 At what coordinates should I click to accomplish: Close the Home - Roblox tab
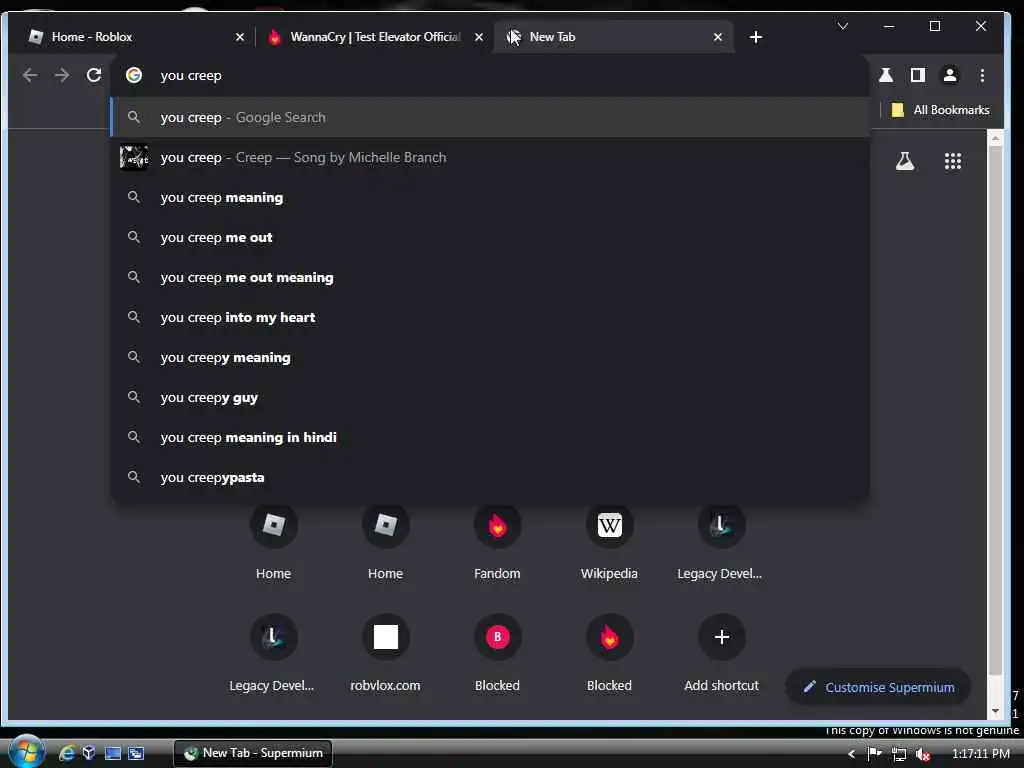click(x=240, y=37)
